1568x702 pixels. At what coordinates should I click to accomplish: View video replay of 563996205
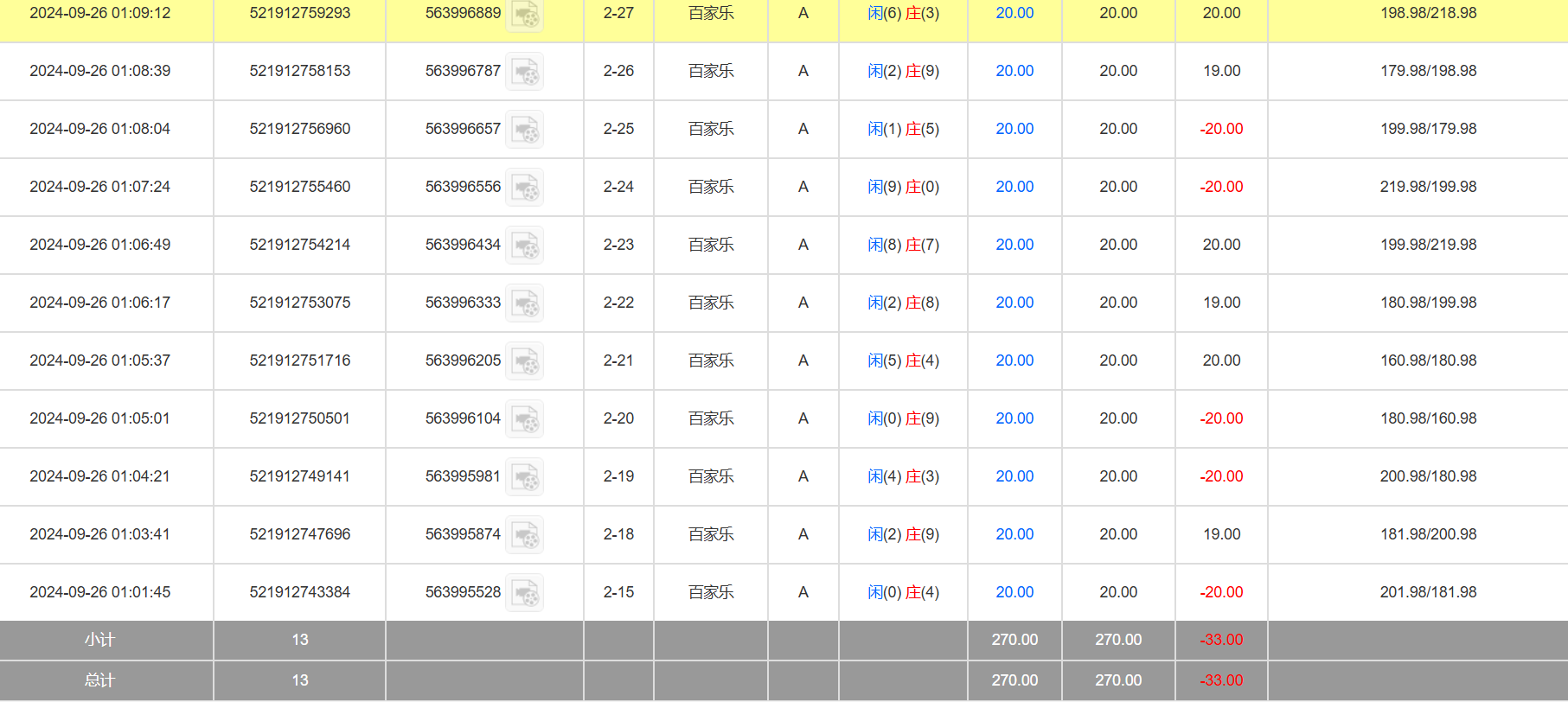(524, 361)
